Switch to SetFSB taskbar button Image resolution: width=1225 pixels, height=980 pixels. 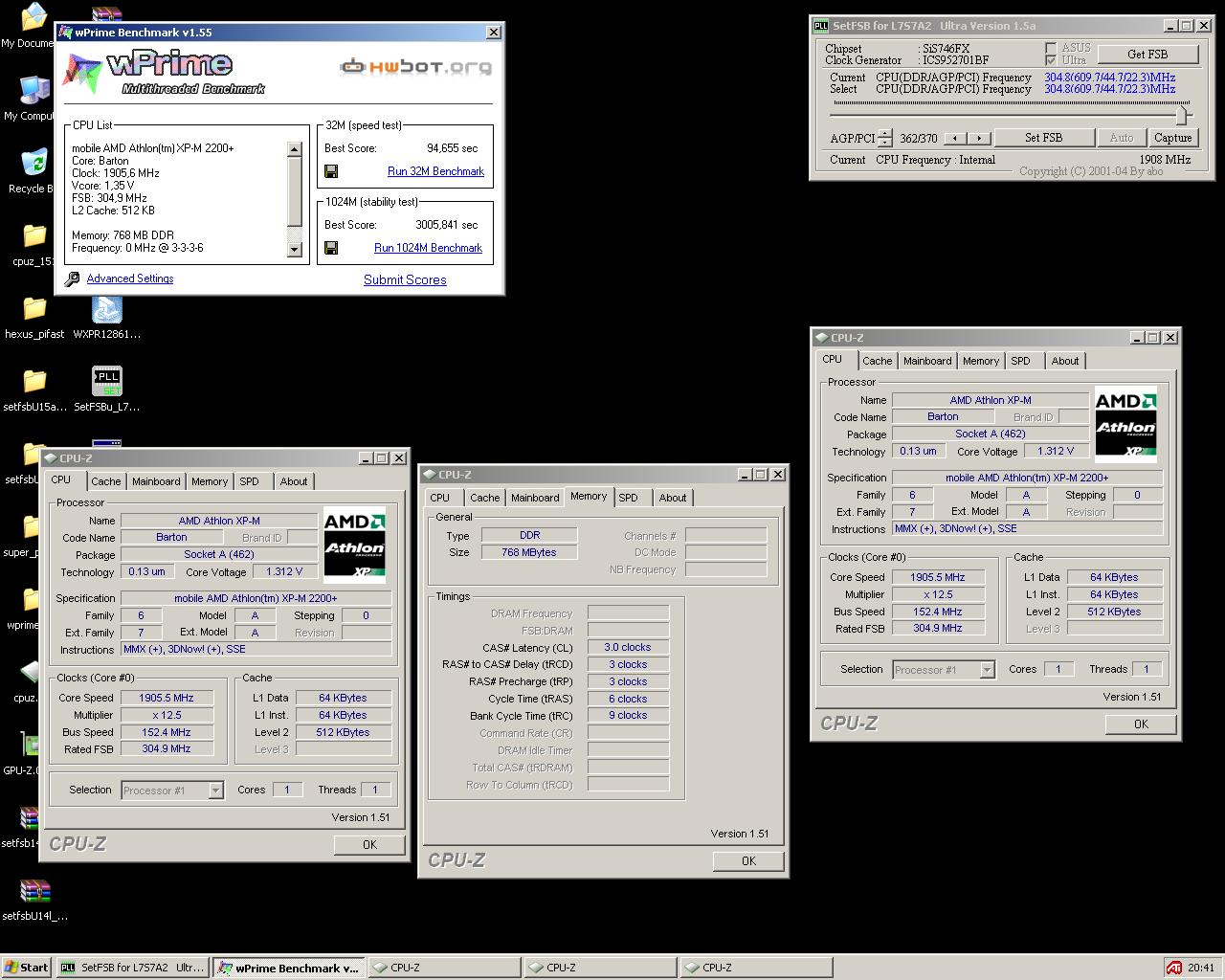pos(132,968)
